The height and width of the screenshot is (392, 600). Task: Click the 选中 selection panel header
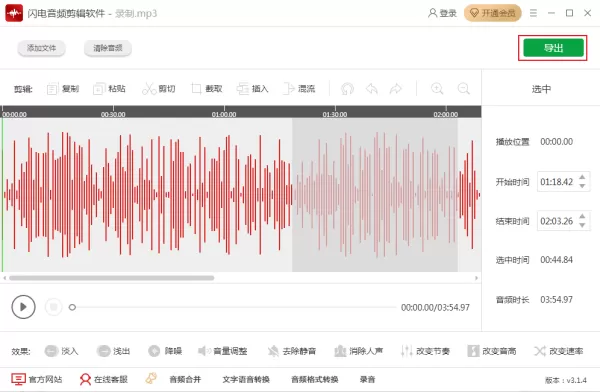[541, 89]
